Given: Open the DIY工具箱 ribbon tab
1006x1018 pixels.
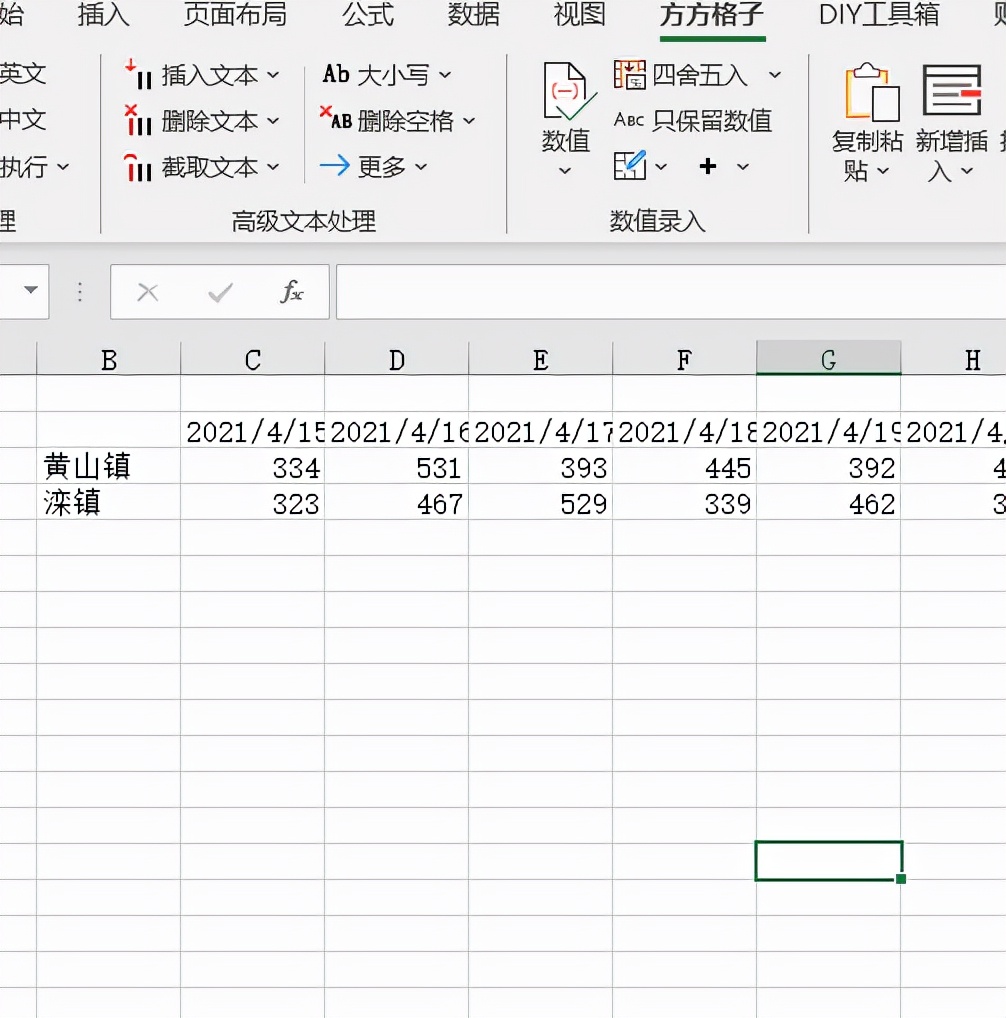Looking at the screenshot, I should pos(878,15).
